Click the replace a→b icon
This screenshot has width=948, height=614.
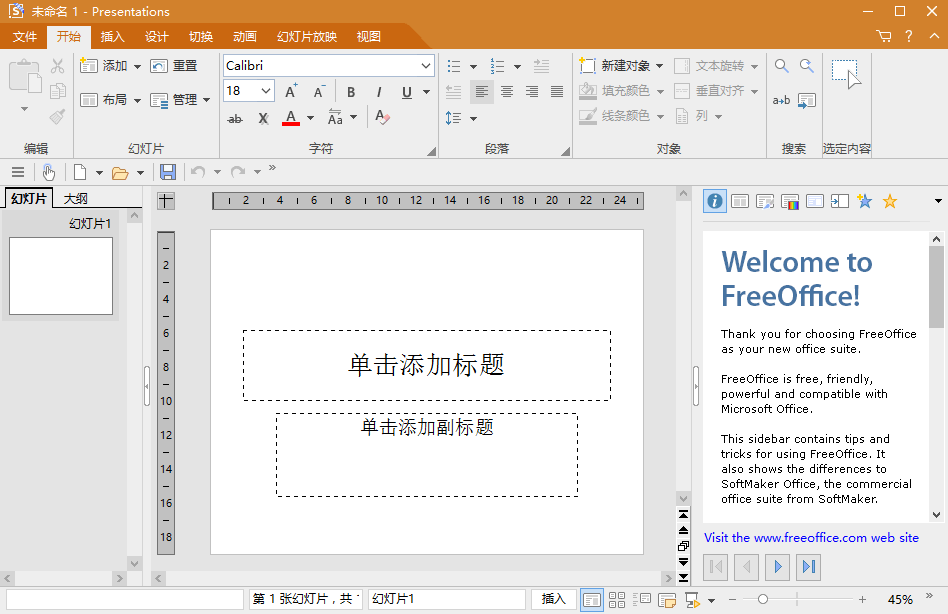tap(781, 100)
